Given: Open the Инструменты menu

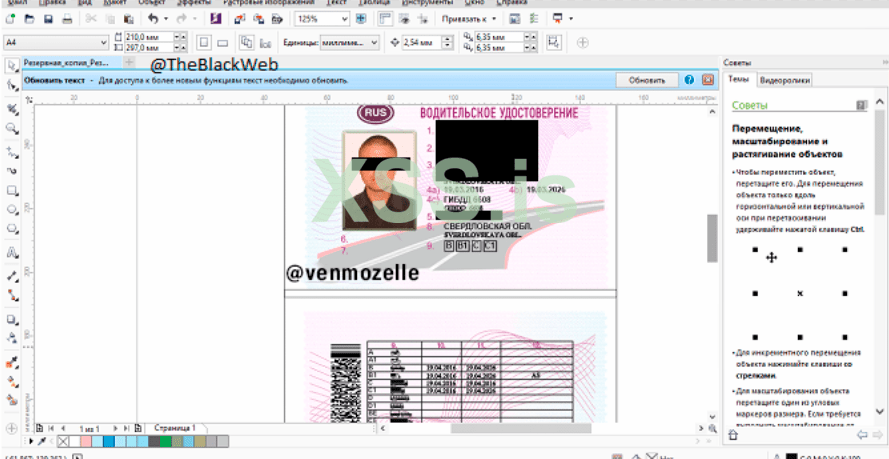Looking at the screenshot, I should 425,2.
